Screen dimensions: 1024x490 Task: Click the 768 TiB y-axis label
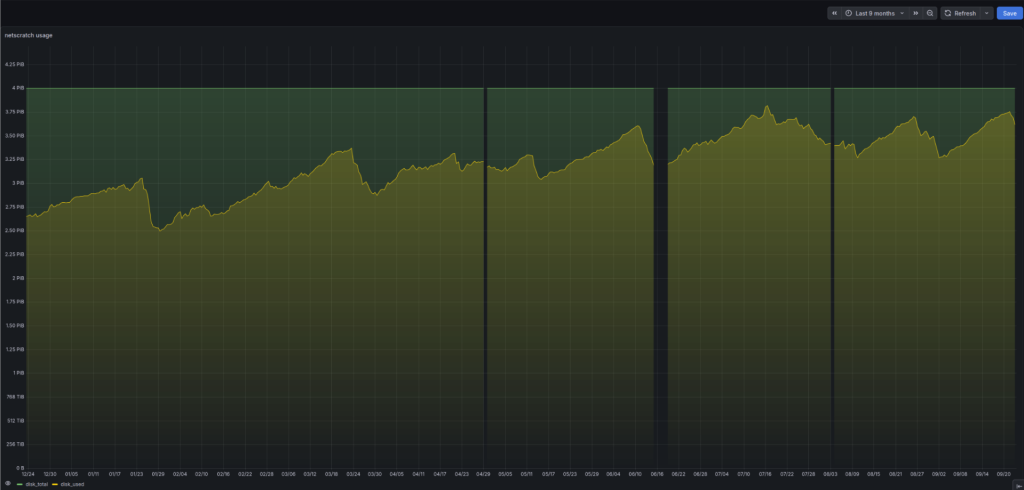(x=16, y=397)
